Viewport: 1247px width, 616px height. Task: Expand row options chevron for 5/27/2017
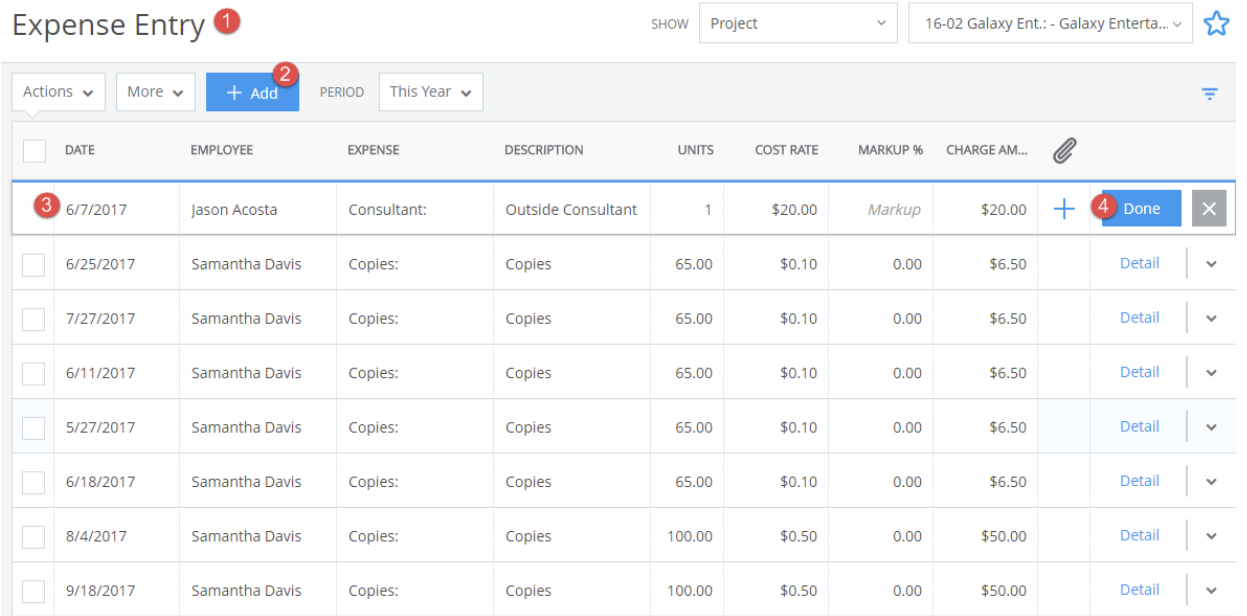tap(1211, 427)
